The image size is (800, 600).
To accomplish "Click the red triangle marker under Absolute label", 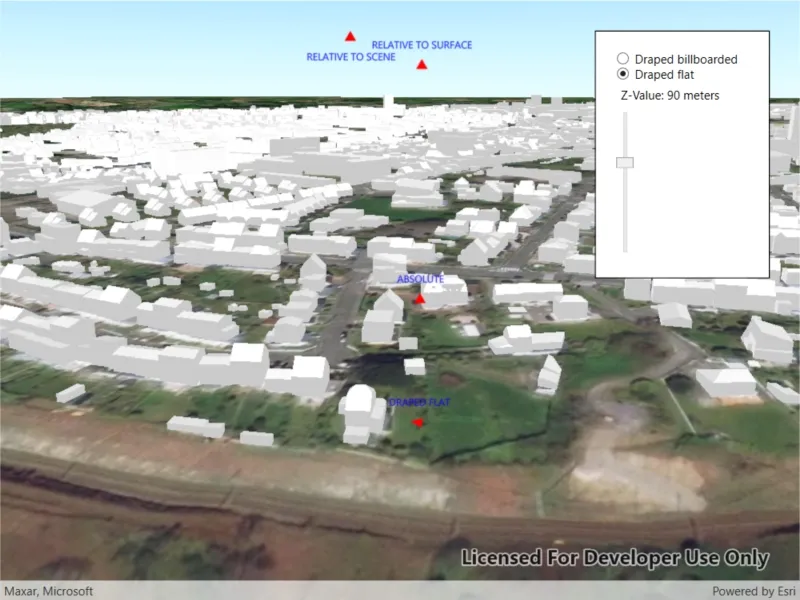I will click(x=419, y=299).
